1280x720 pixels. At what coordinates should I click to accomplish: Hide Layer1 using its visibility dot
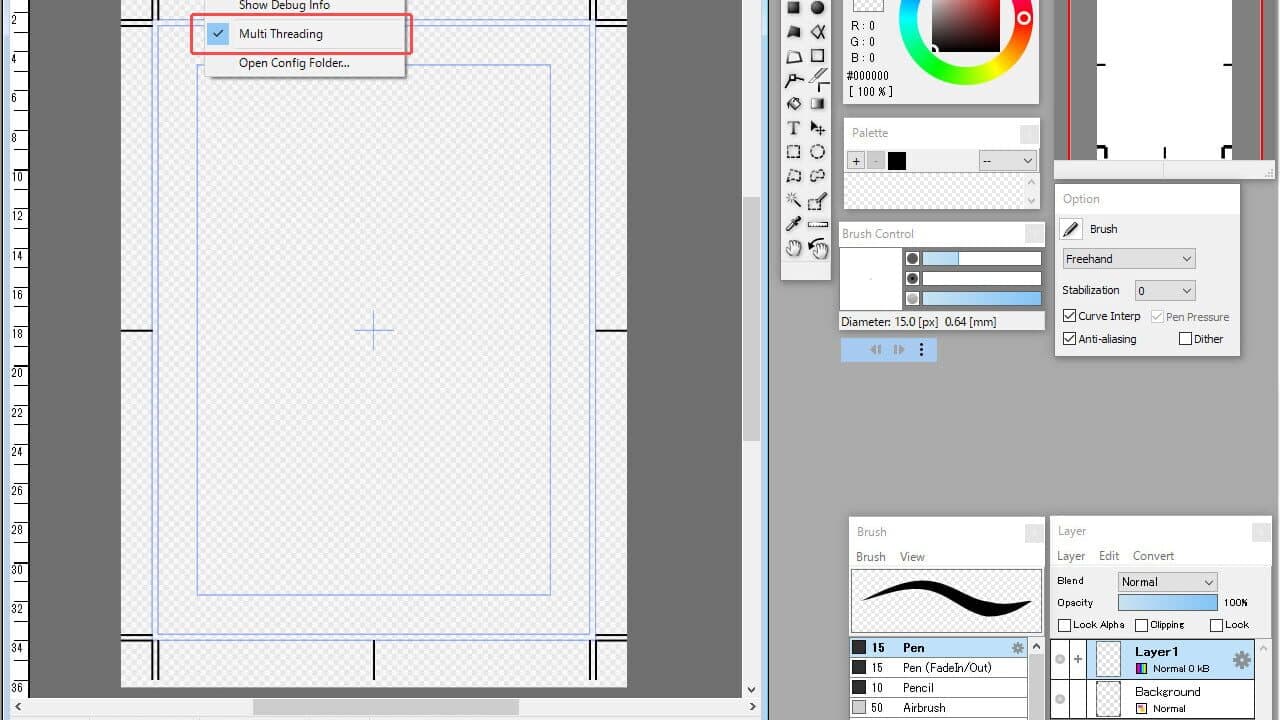[x=1060, y=660]
